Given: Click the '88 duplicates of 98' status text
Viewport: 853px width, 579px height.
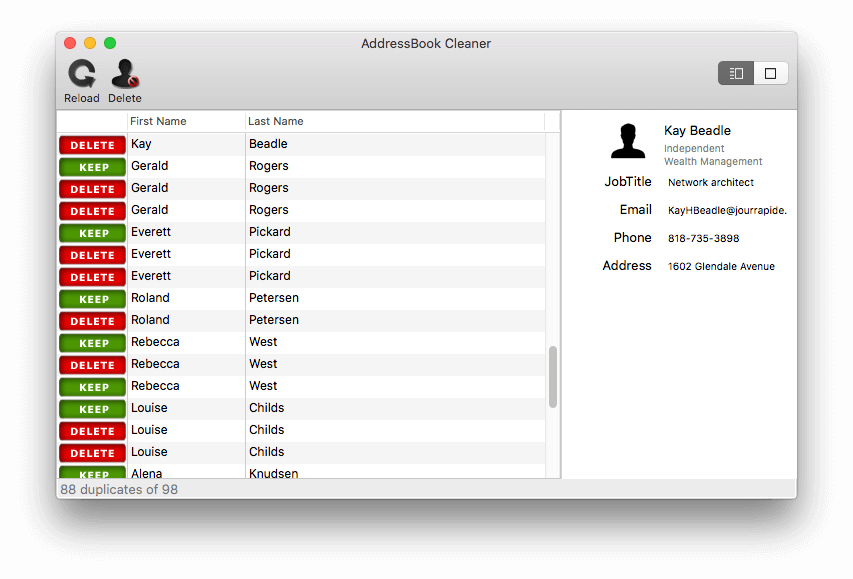Looking at the screenshot, I should [119, 489].
